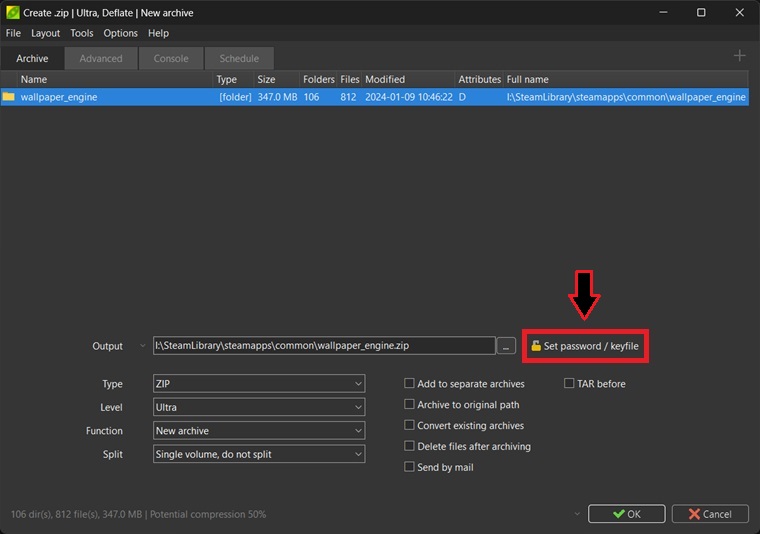Enable the TAR before checkbox

[569, 383]
